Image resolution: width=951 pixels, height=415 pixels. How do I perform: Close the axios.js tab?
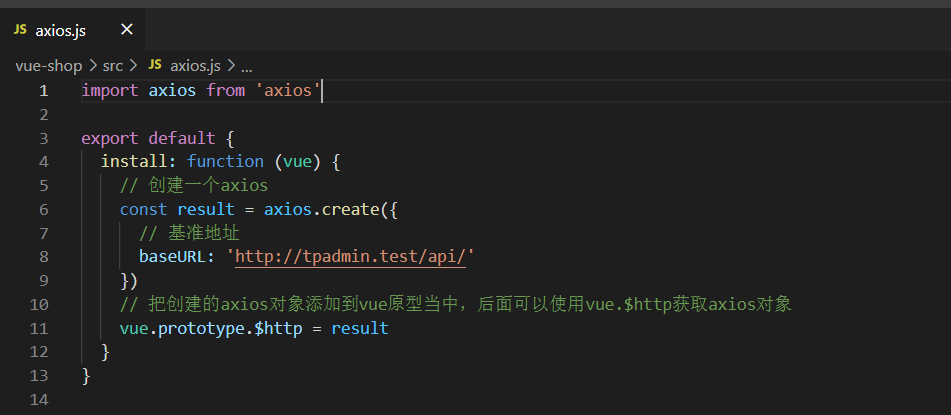pyautogui.click(x=126, y=29)
